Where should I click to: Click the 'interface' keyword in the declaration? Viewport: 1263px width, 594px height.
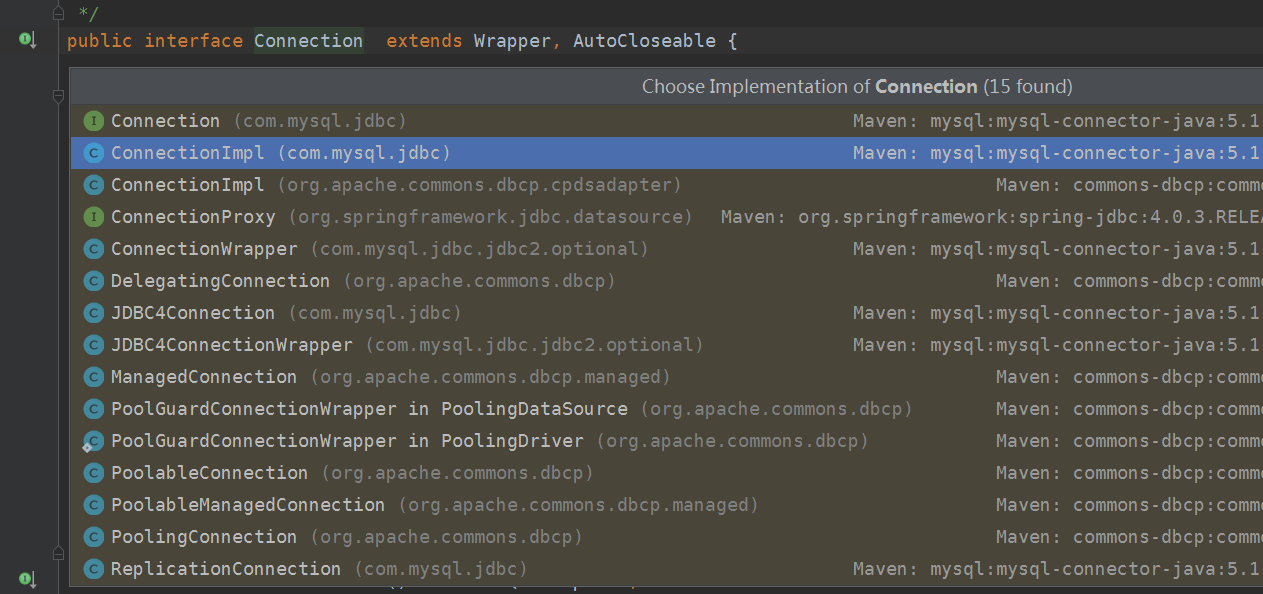[x=194, y=41]
